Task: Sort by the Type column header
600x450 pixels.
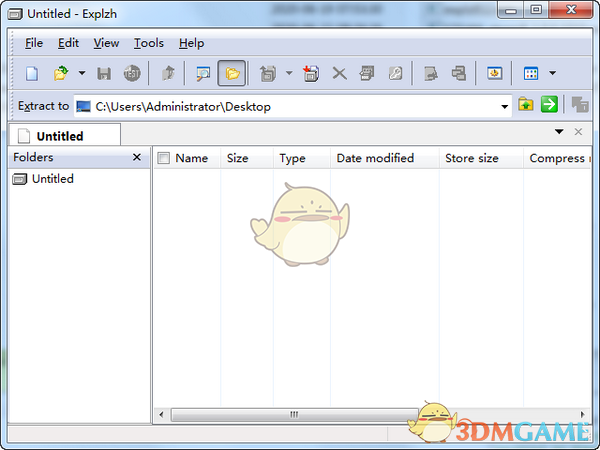Action: tap(292, 158)
